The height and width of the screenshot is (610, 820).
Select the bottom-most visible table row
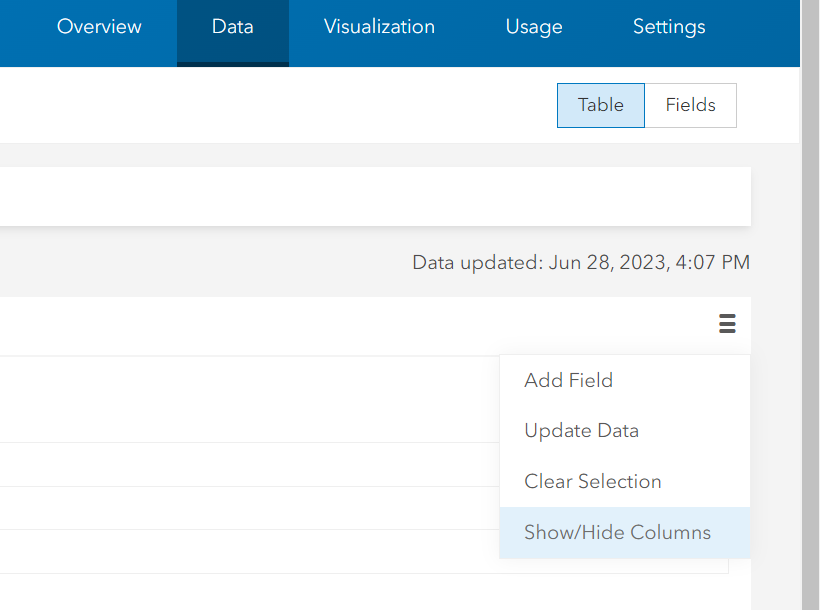250,551
